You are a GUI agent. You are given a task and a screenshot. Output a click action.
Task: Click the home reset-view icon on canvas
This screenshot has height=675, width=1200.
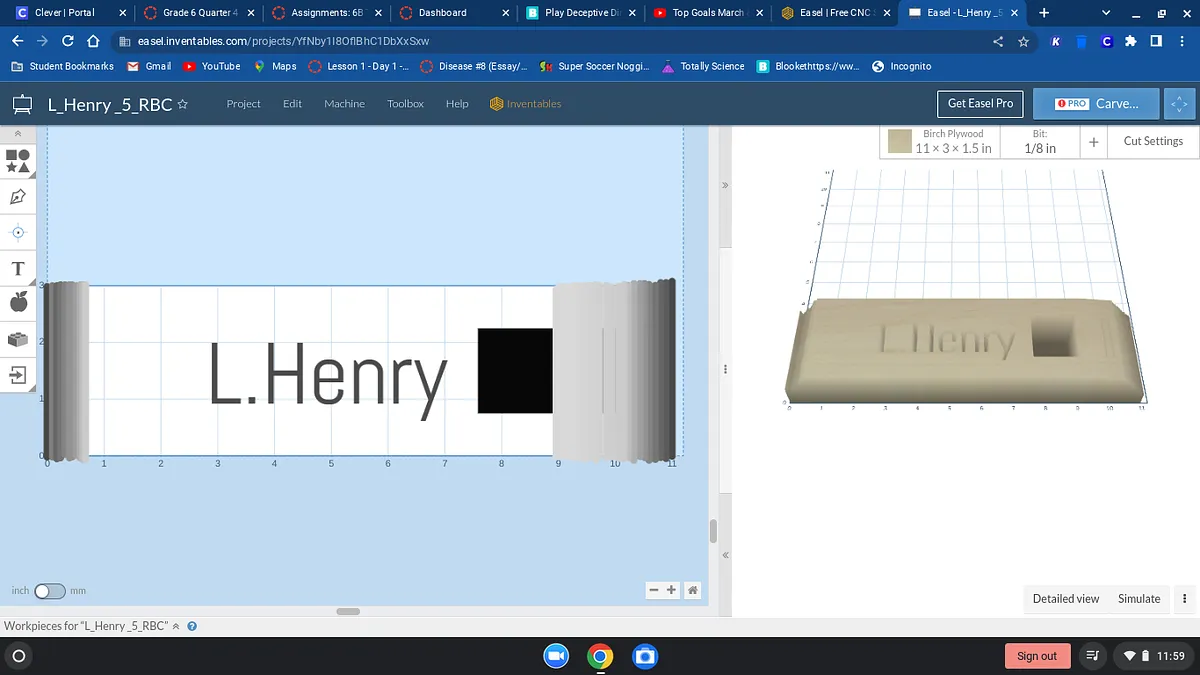pyautogui.click(x=692, y=590)
